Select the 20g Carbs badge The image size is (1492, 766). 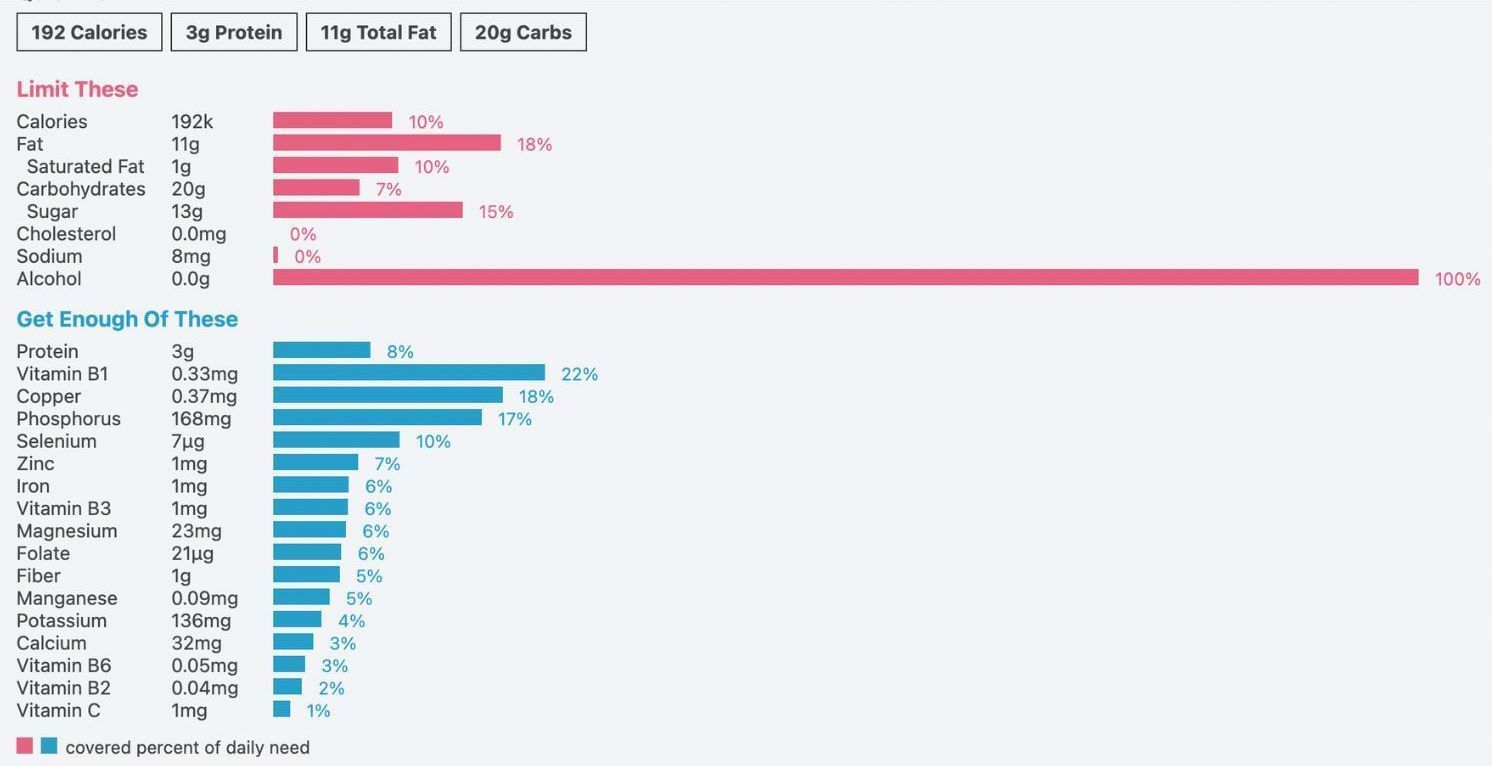[x=523, y=32]
